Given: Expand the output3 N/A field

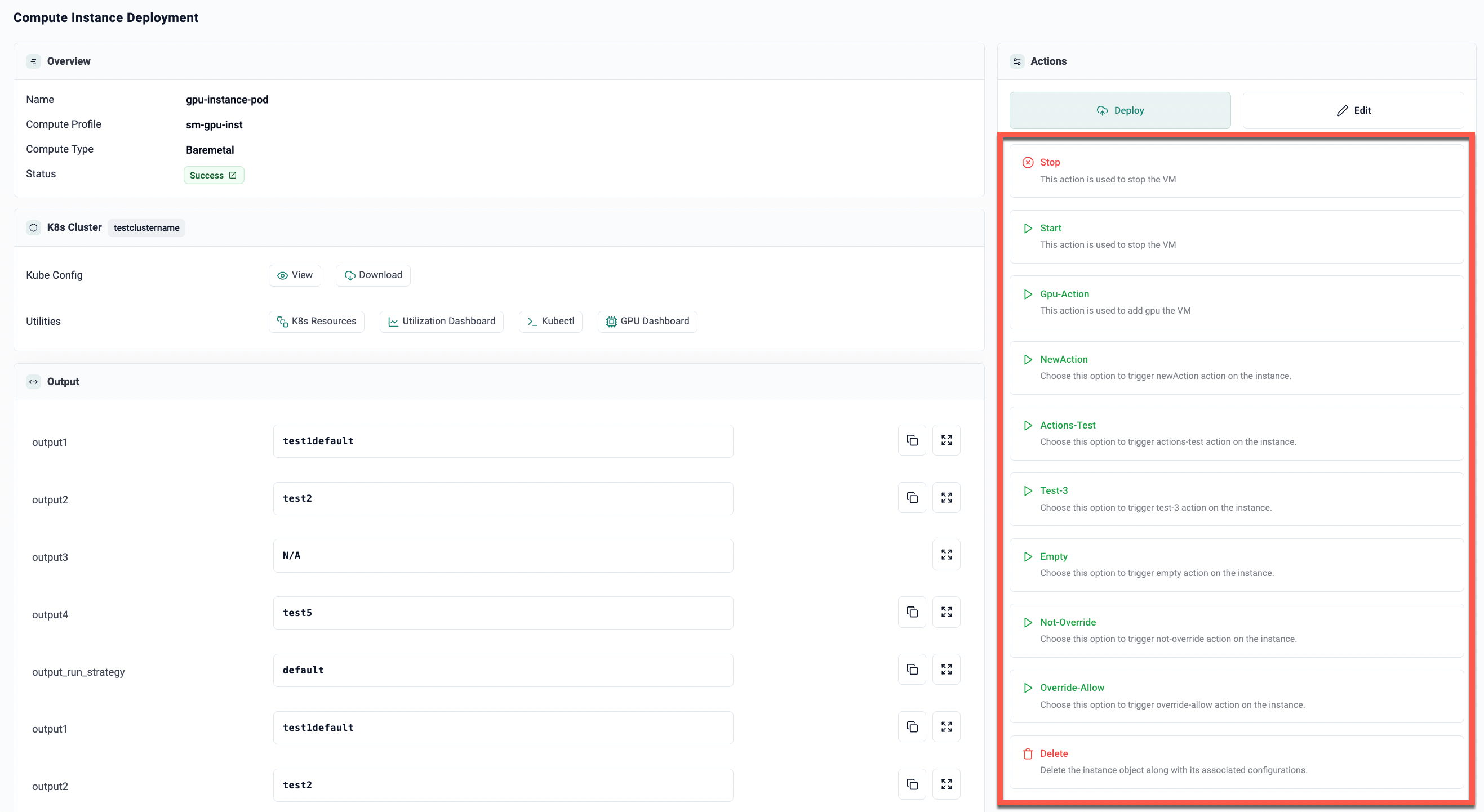Looking at the screenshot, I should click(x=946, y=555).
